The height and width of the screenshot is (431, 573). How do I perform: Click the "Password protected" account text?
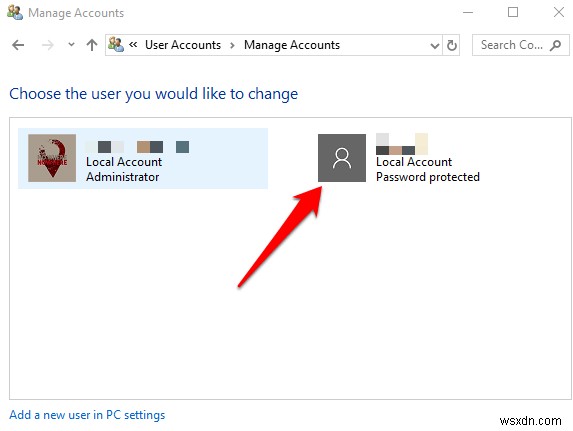tap(428, 177)
